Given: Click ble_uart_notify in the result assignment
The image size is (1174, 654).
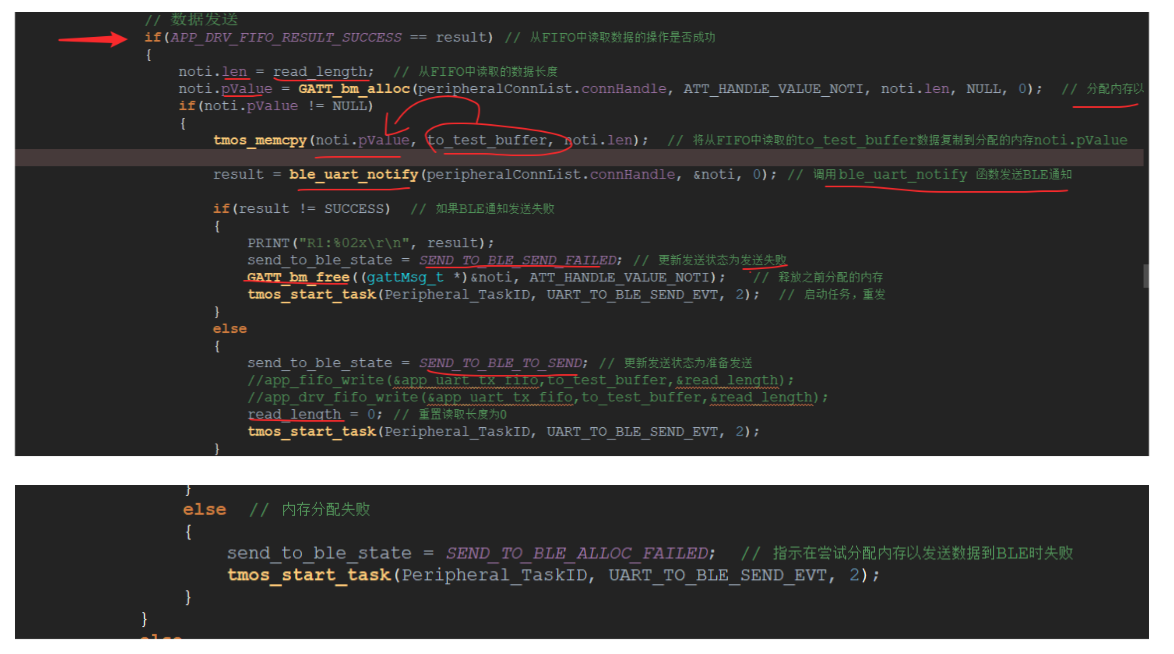Looking at the screenshot, I should [x=353, y=175].
